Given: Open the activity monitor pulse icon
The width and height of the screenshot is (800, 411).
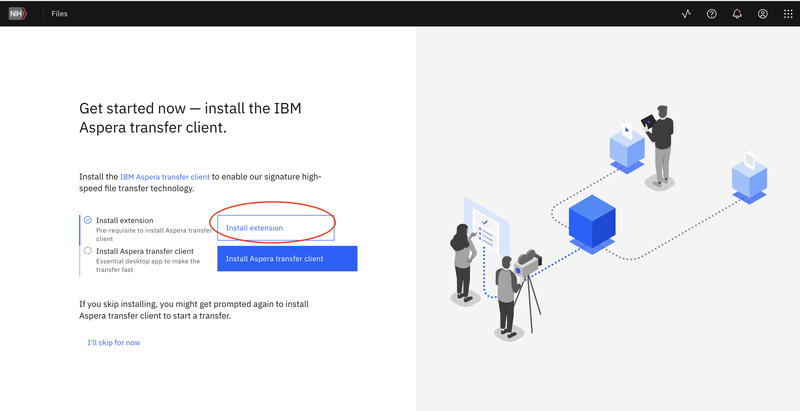Looking at the screenshot, I should (x=686, y=14).
